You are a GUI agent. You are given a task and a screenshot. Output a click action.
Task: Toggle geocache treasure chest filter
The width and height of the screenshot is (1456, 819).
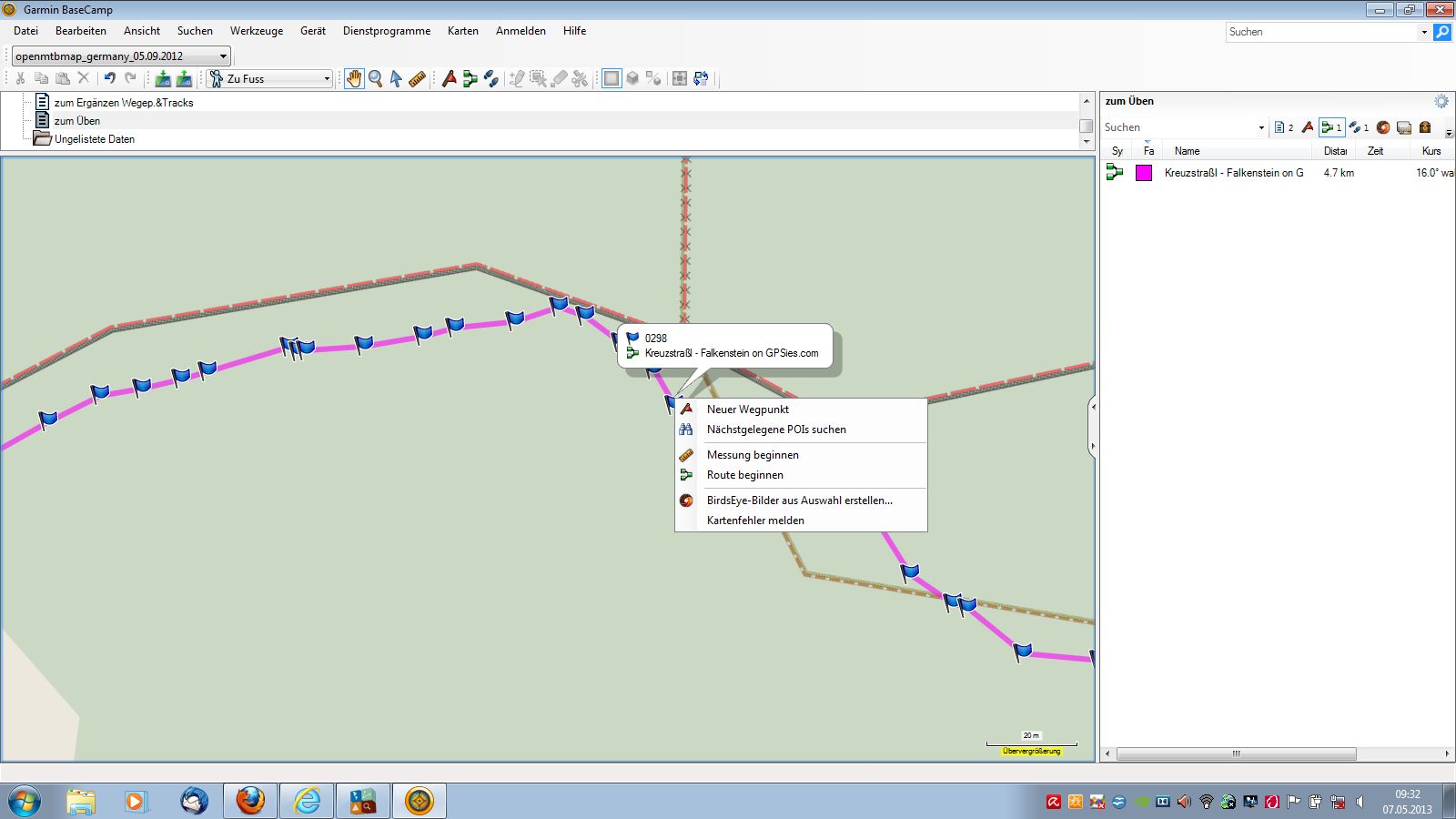1425,127
